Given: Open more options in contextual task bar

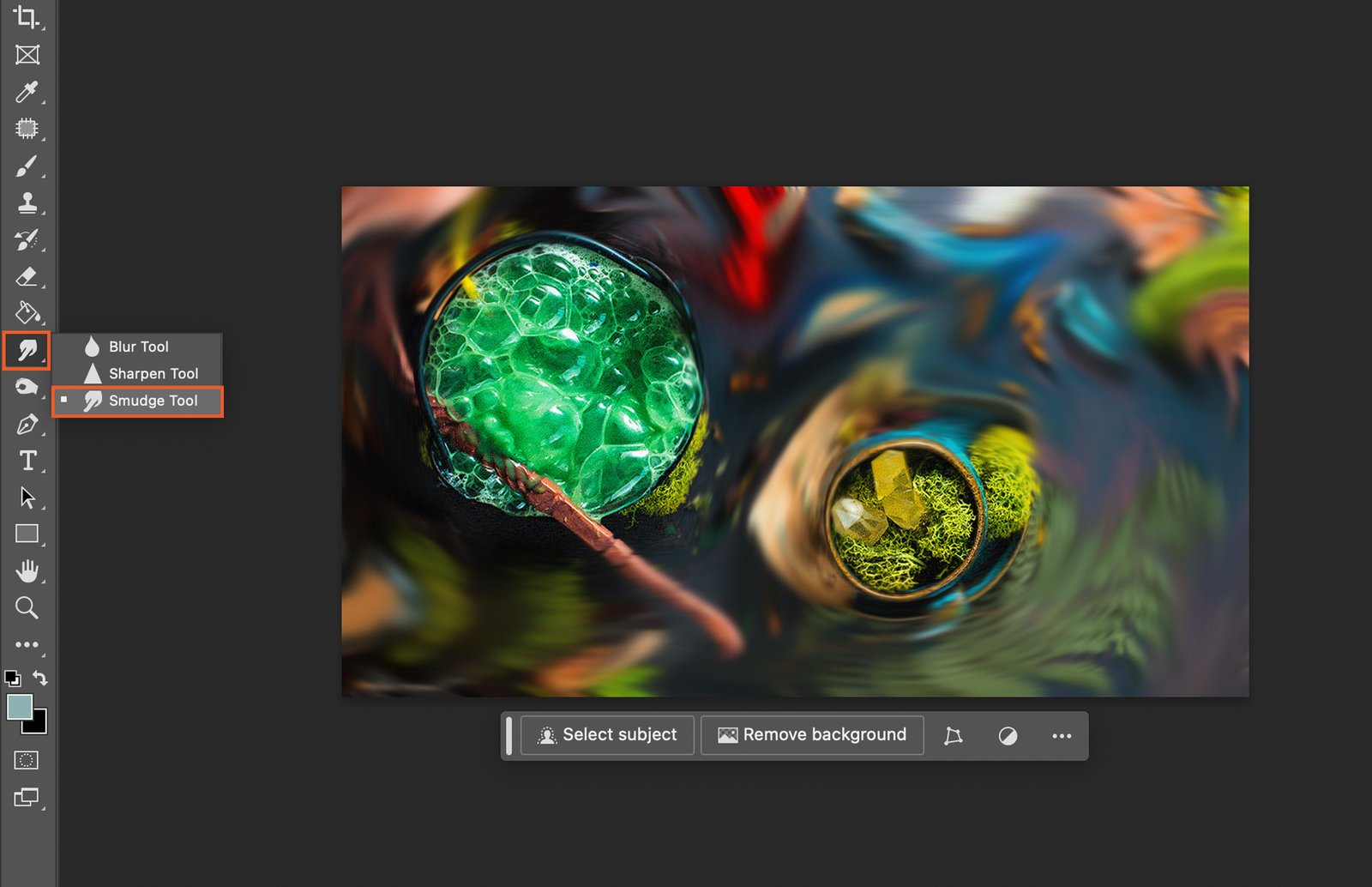Looking at the screenshot, I should 1062,736.
